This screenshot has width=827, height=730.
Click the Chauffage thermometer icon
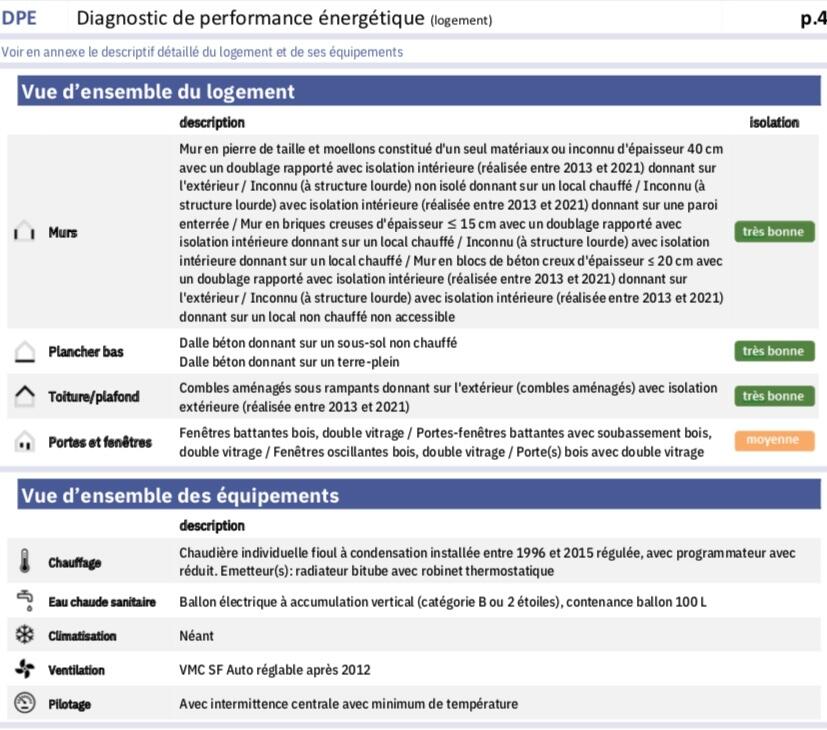[25, 562]
